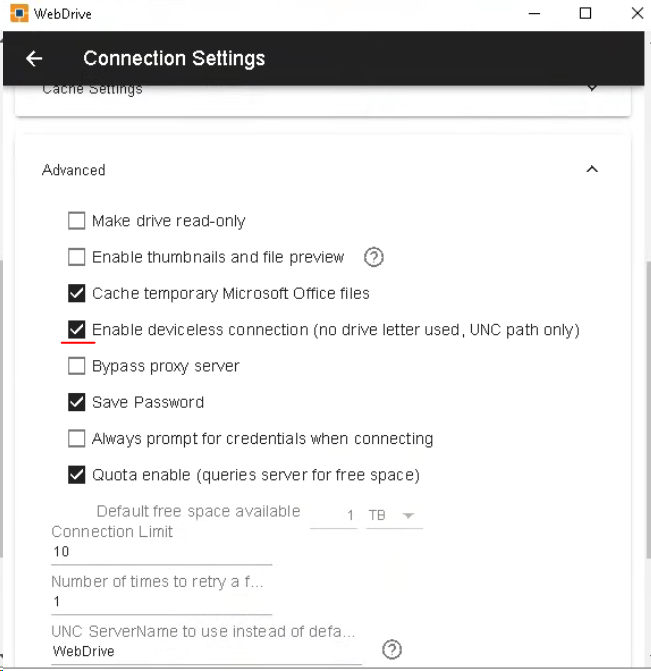The height and width of the screenshot is (671, 651).
Task: Turn off Quota enable checkbox
Action: 77,474
